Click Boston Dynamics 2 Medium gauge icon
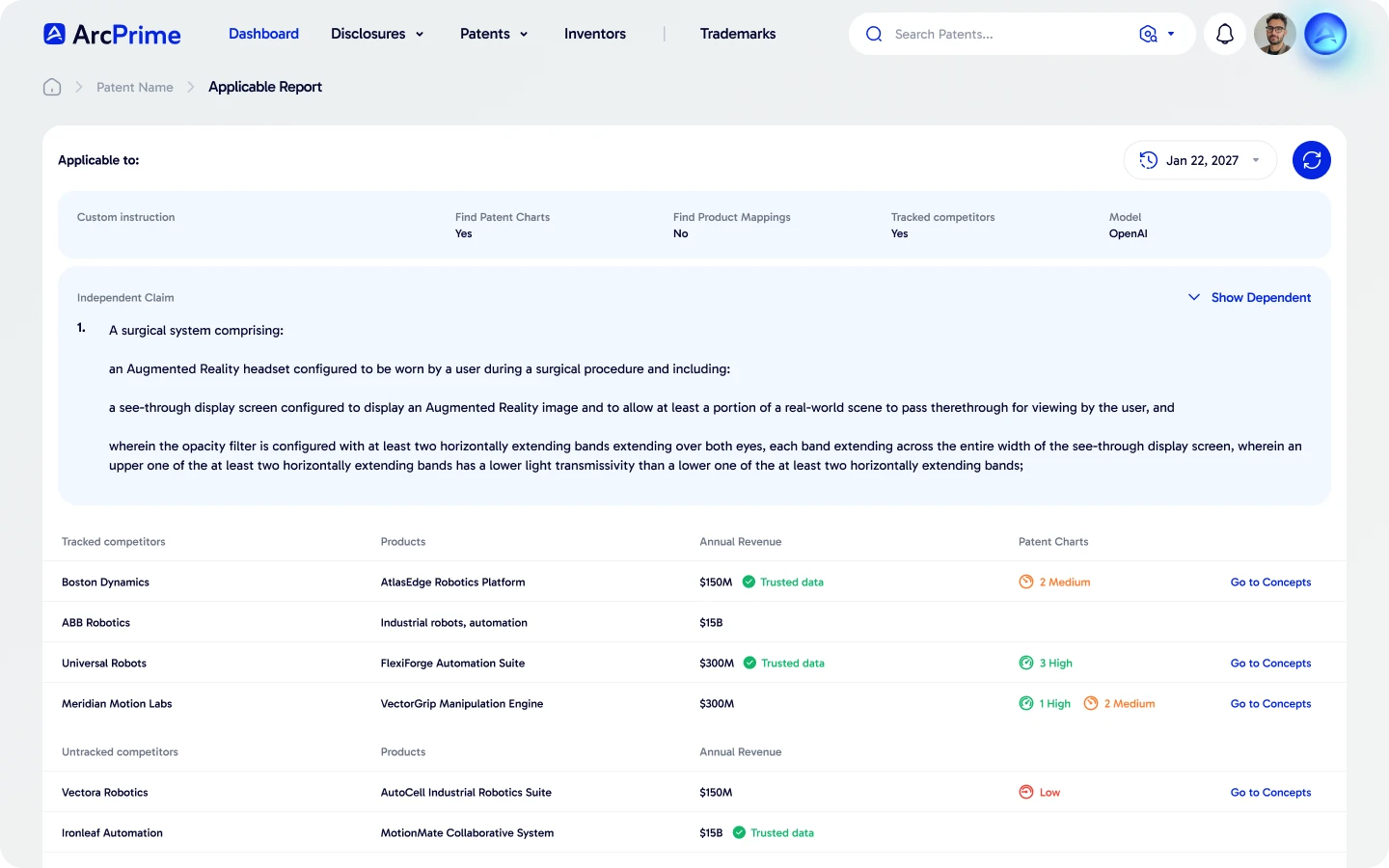 (1026, 582)
